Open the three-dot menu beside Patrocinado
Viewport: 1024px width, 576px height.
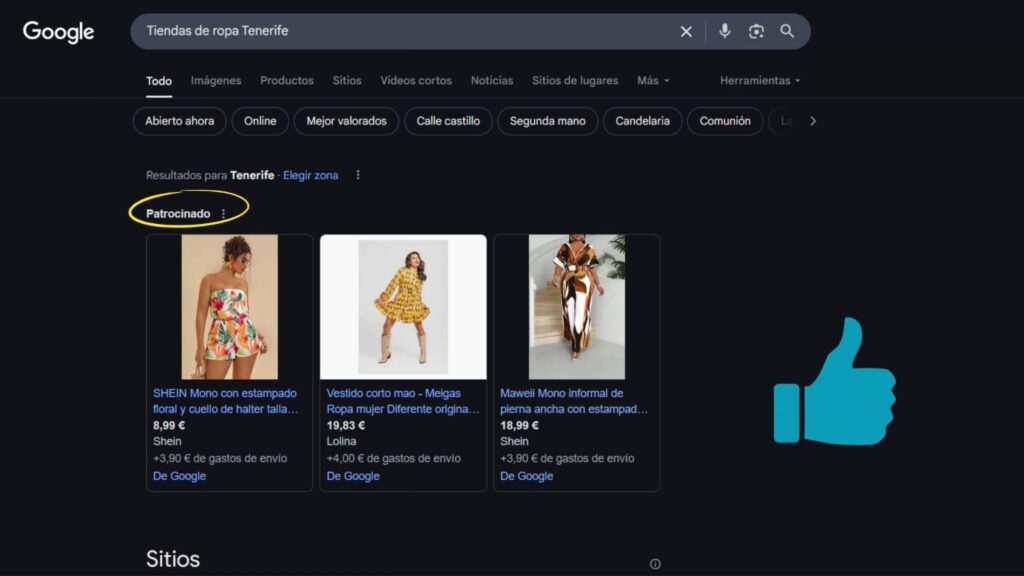tap(223, 214)
